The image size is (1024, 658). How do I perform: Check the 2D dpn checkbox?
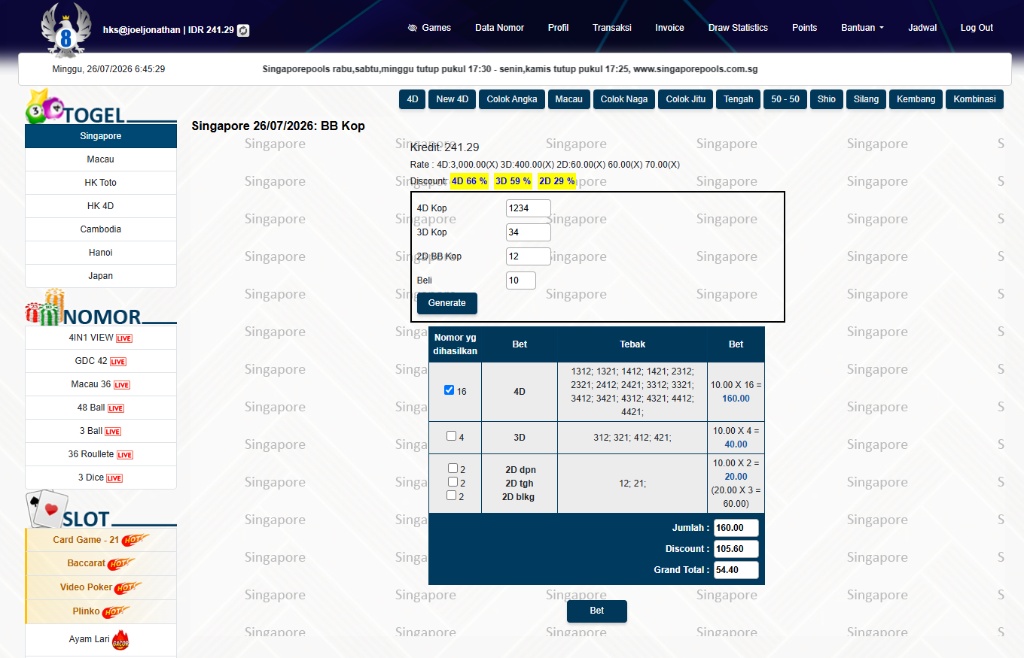453,468
